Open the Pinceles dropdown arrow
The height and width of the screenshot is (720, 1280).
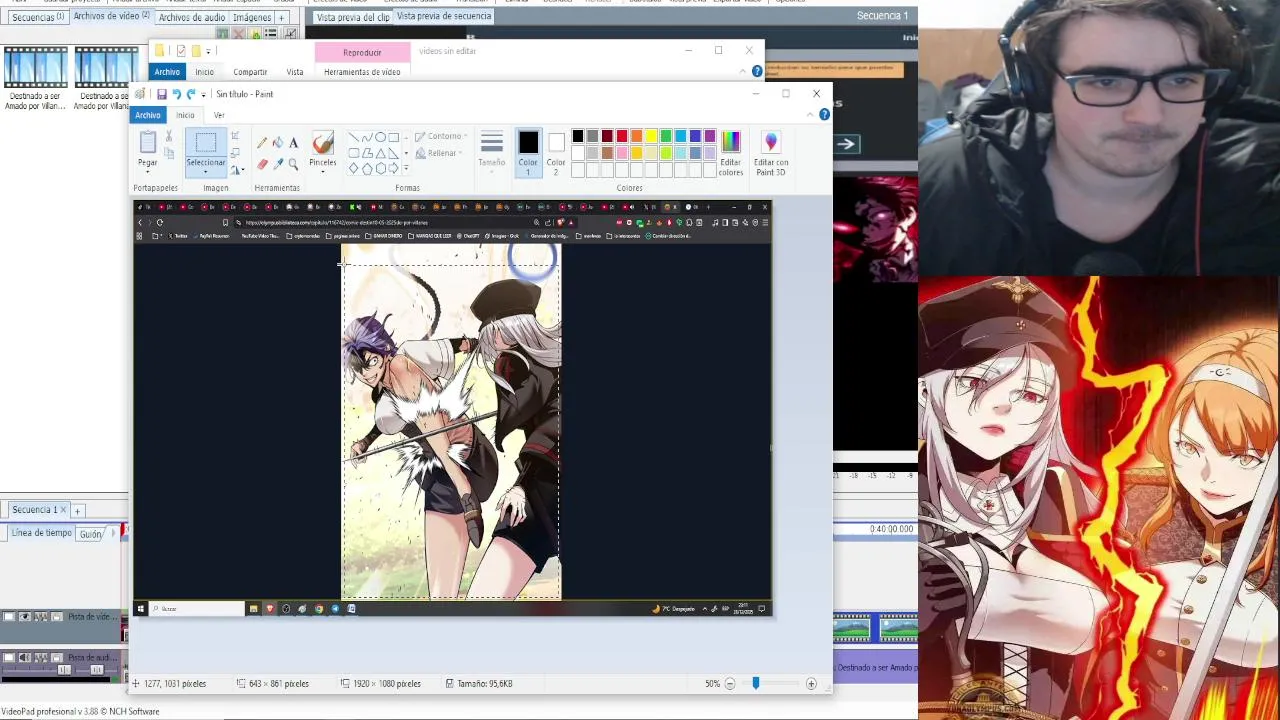tap(322, 171)
